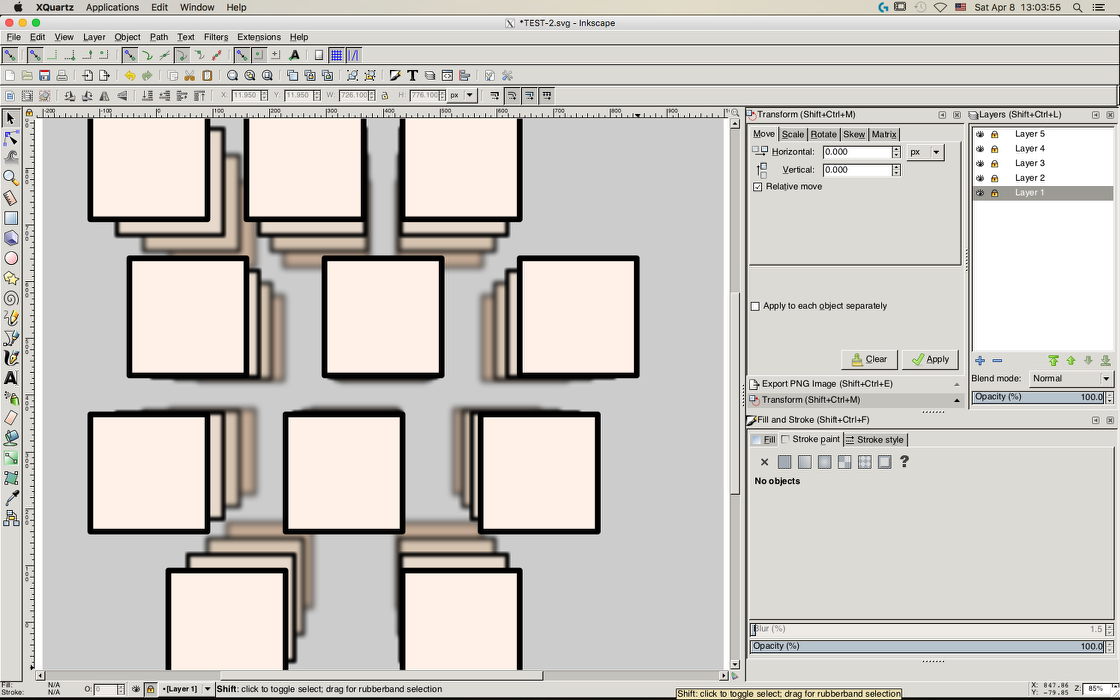
Task: Open the Filters menu
Action: [x=215, y=37]
